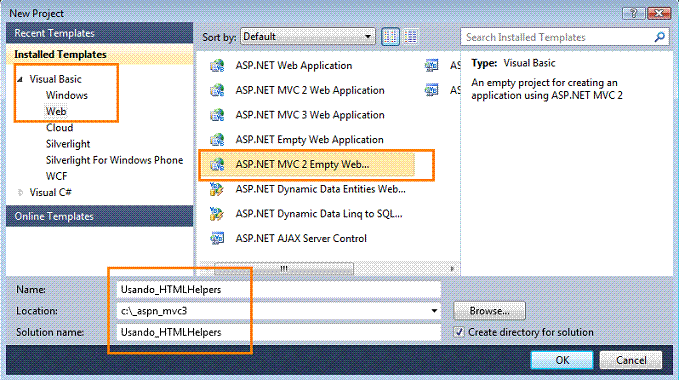
Task: Open the Installed Templates section
Action: pyautogui.click(x=100, y=55)
